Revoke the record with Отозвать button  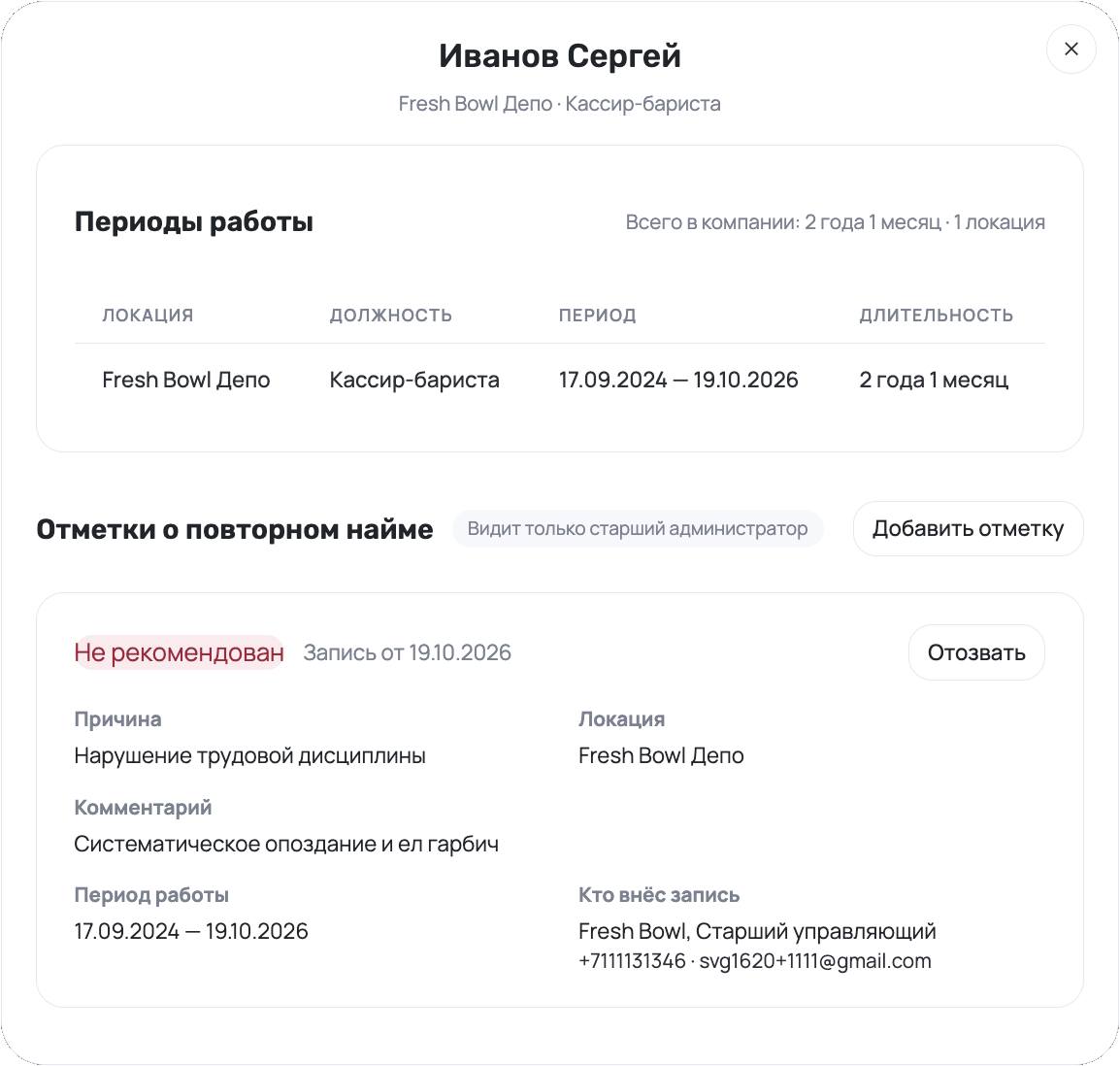coord(976,652)
